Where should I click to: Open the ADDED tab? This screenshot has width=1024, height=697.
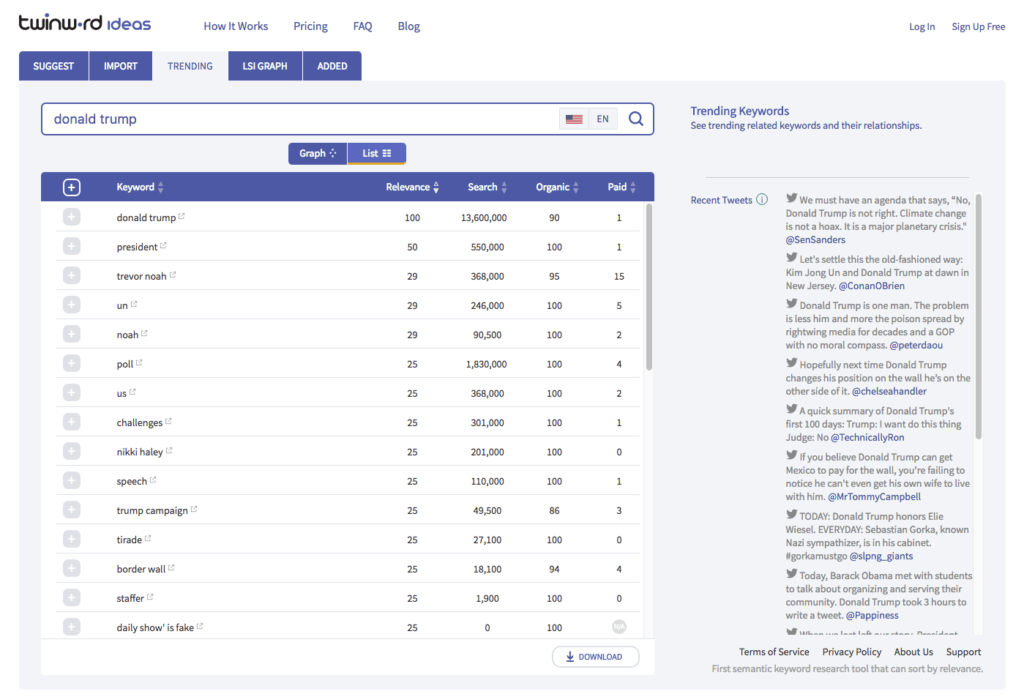tap(332, 66)
